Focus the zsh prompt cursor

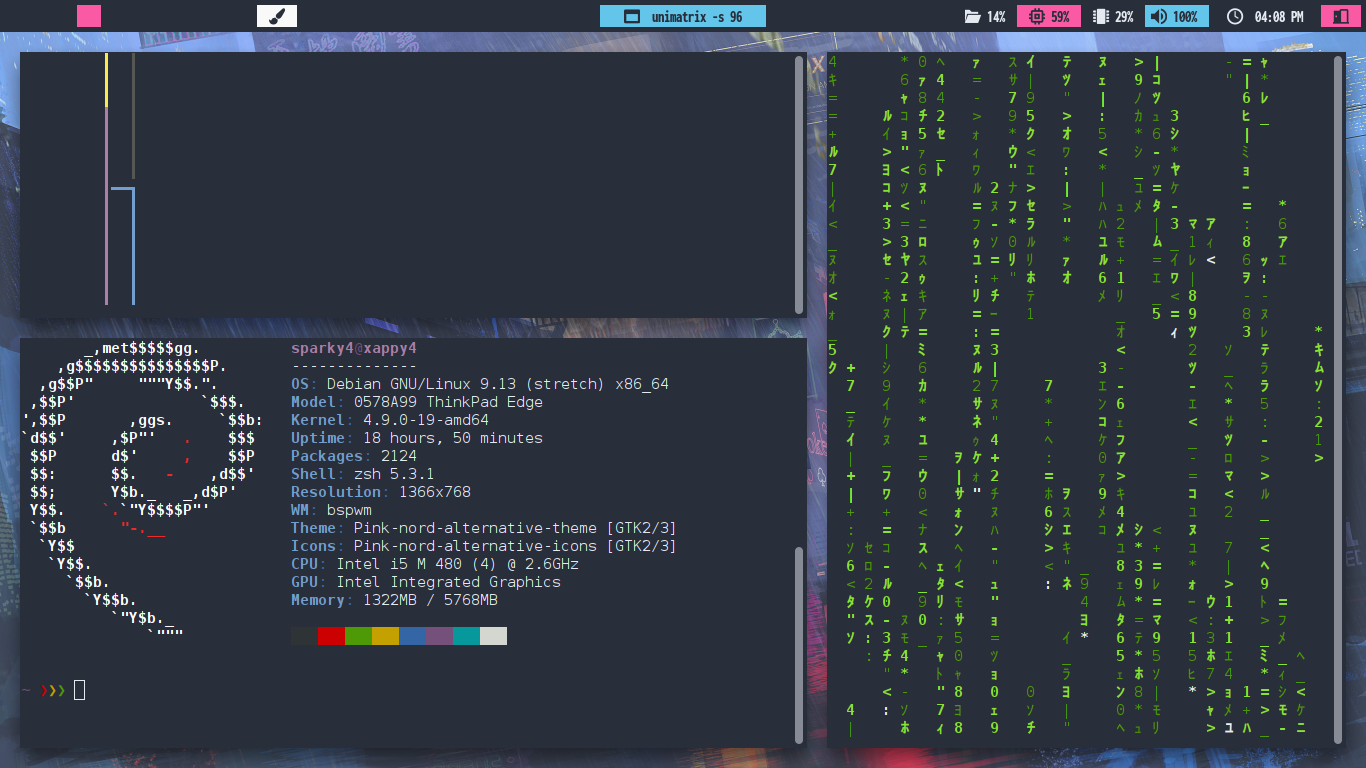(x=80, y=689)
